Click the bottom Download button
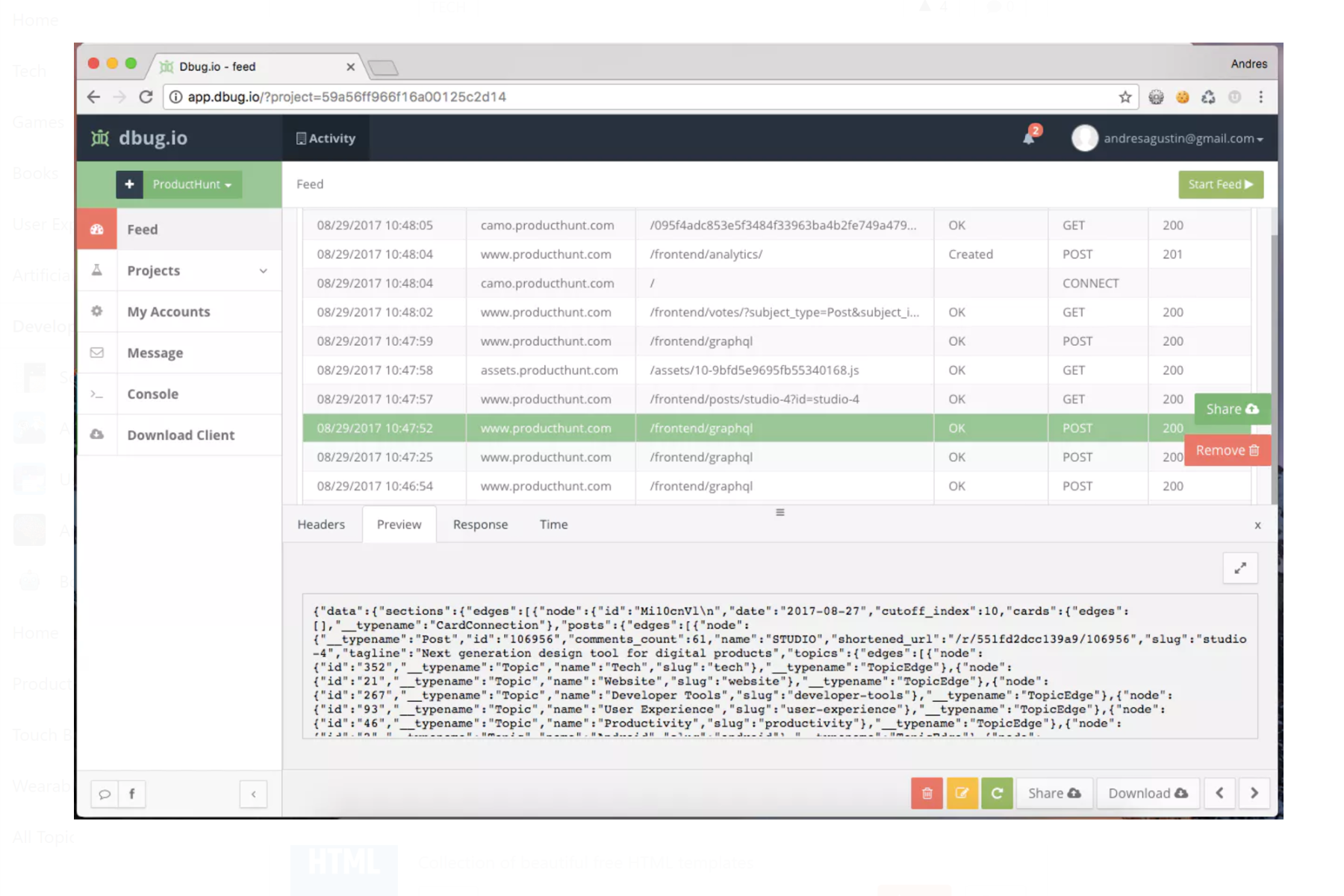 [x=1148, y=793]
